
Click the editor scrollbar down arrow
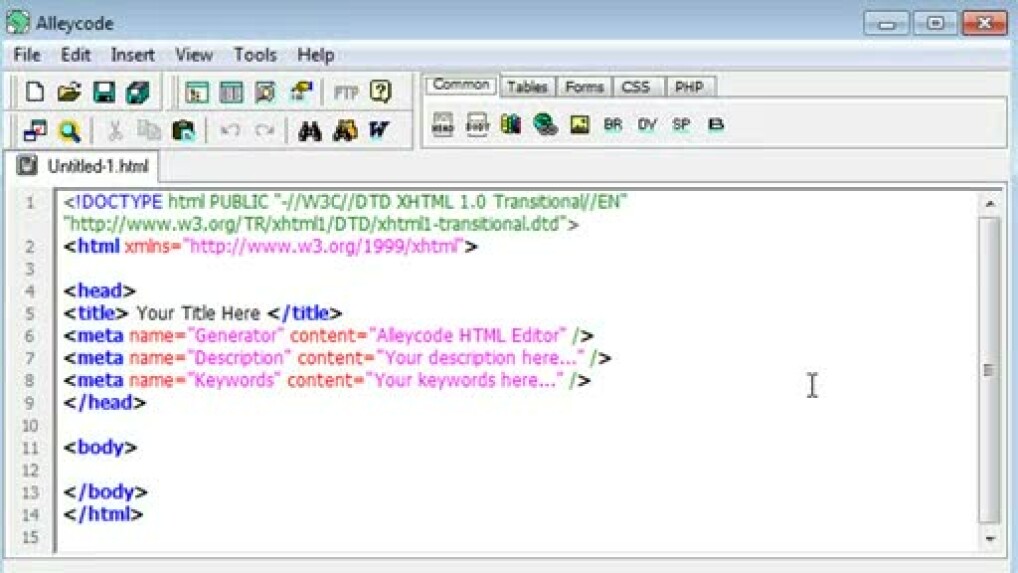tap(989, 538)
